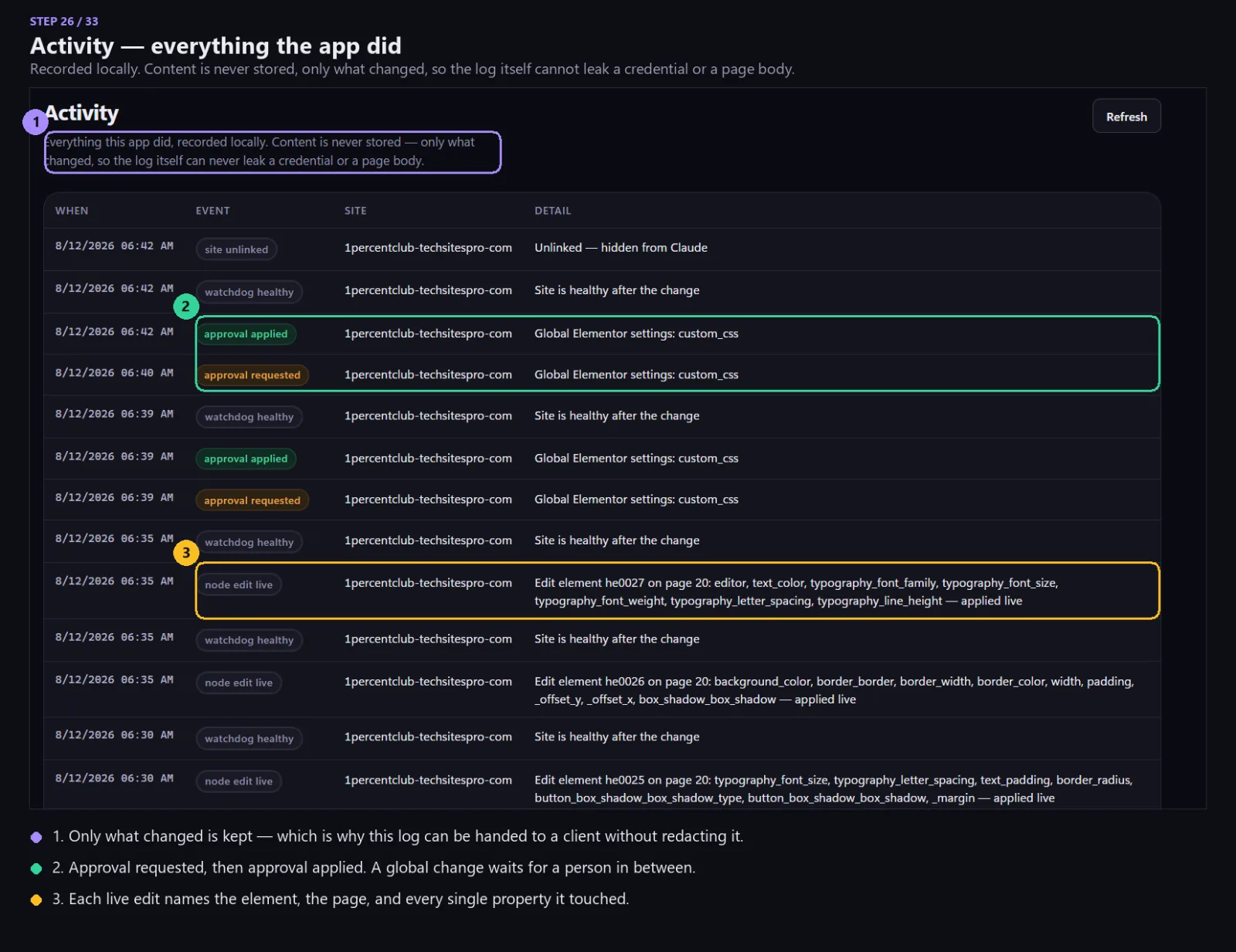This screenshot has height=952, width=1236.
Task: Select 'approval applied' badge in the 06:39 AM row
Action: [246, 459]
